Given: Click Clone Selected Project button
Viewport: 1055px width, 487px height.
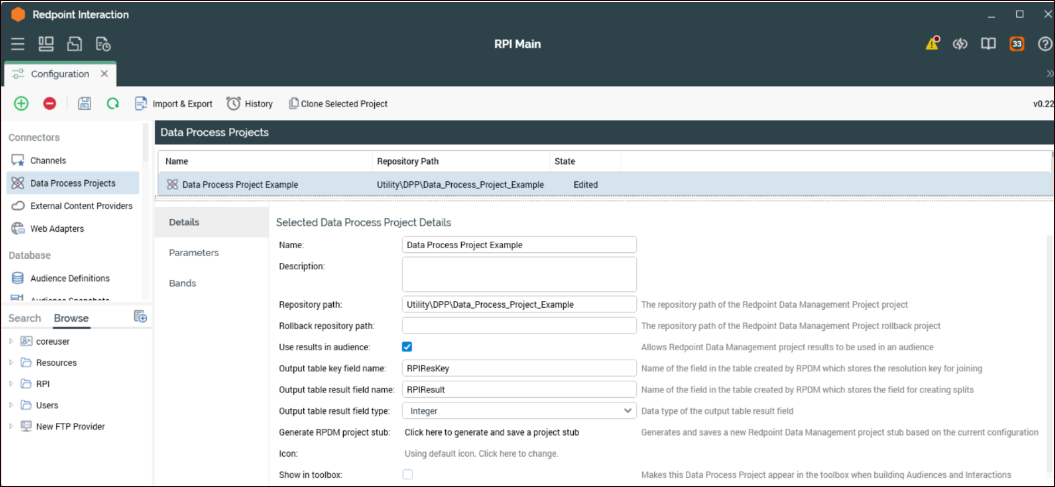Looking at the screenshot, I should coord(338,104).
